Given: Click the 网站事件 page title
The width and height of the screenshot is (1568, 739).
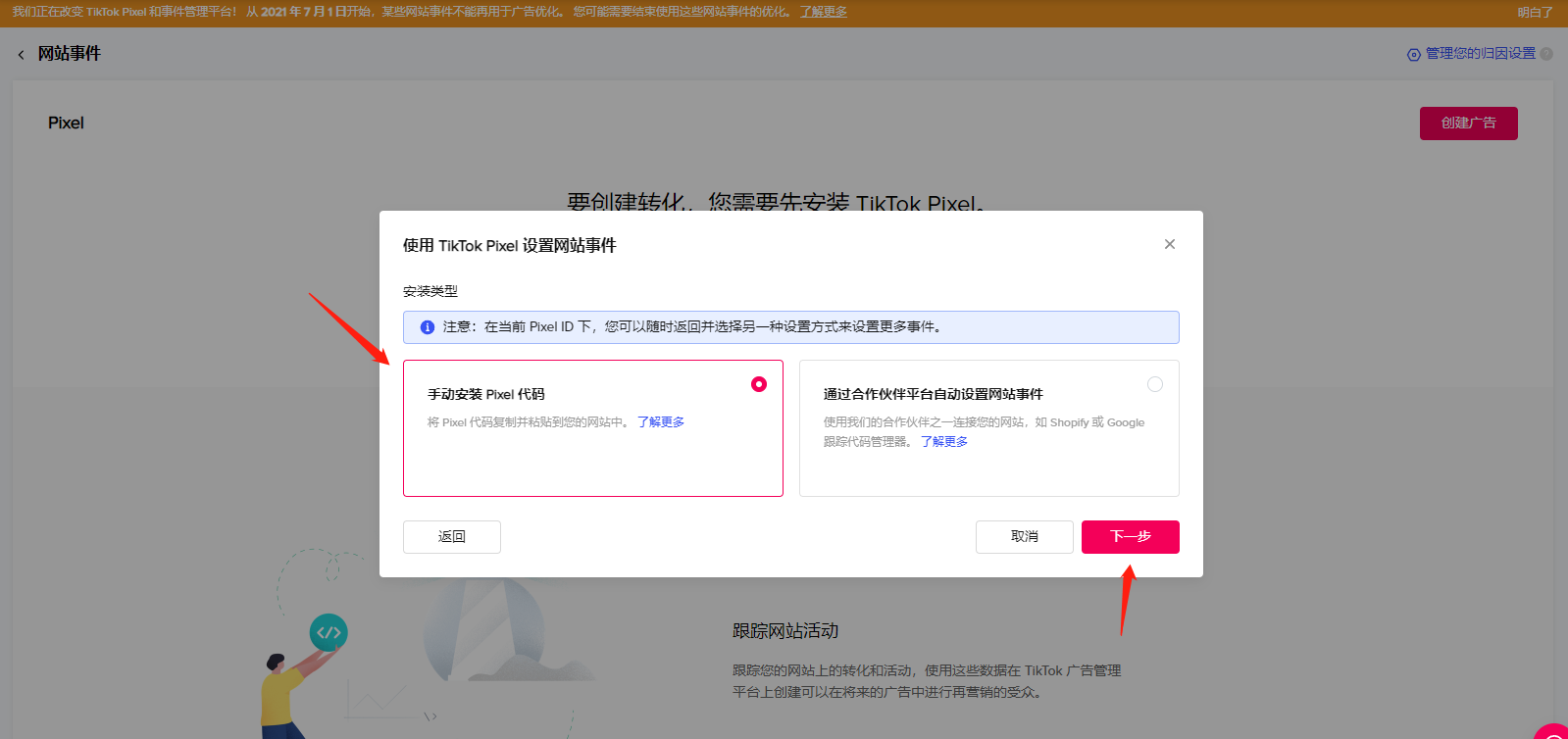Looking at the screenshot, I should coord(70,54).
